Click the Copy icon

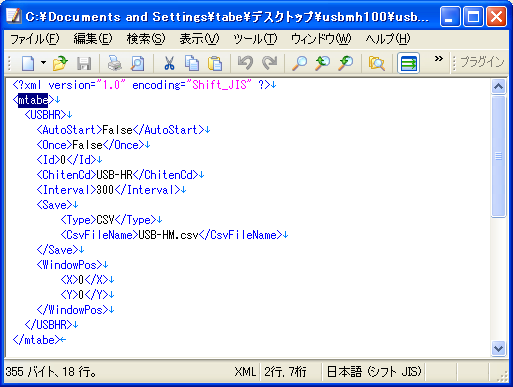point(192,63)
